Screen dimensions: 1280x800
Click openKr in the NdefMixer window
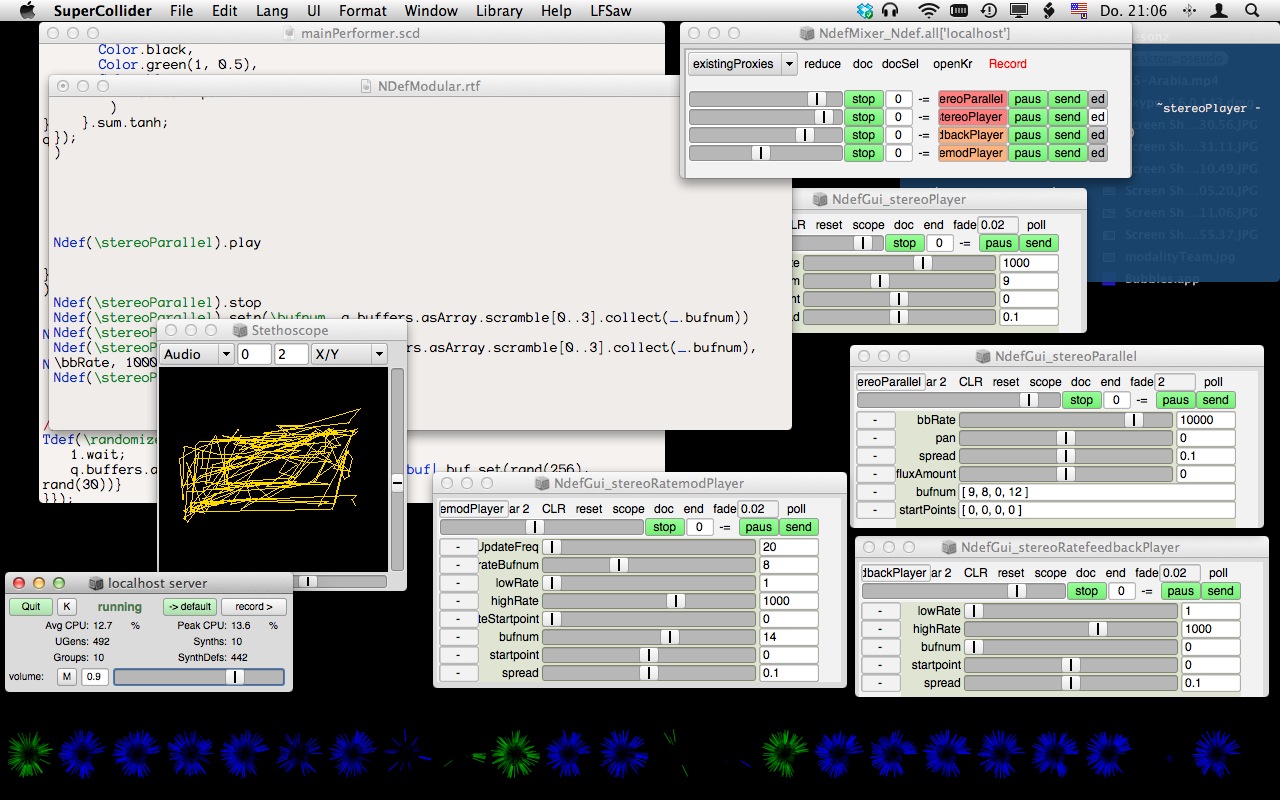pyautogui.click(x=952, y=64)
